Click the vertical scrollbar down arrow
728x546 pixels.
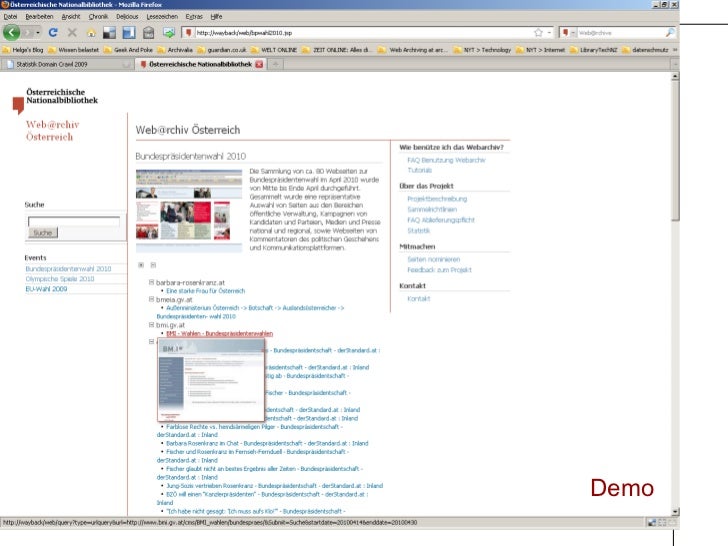pos(676,511)
